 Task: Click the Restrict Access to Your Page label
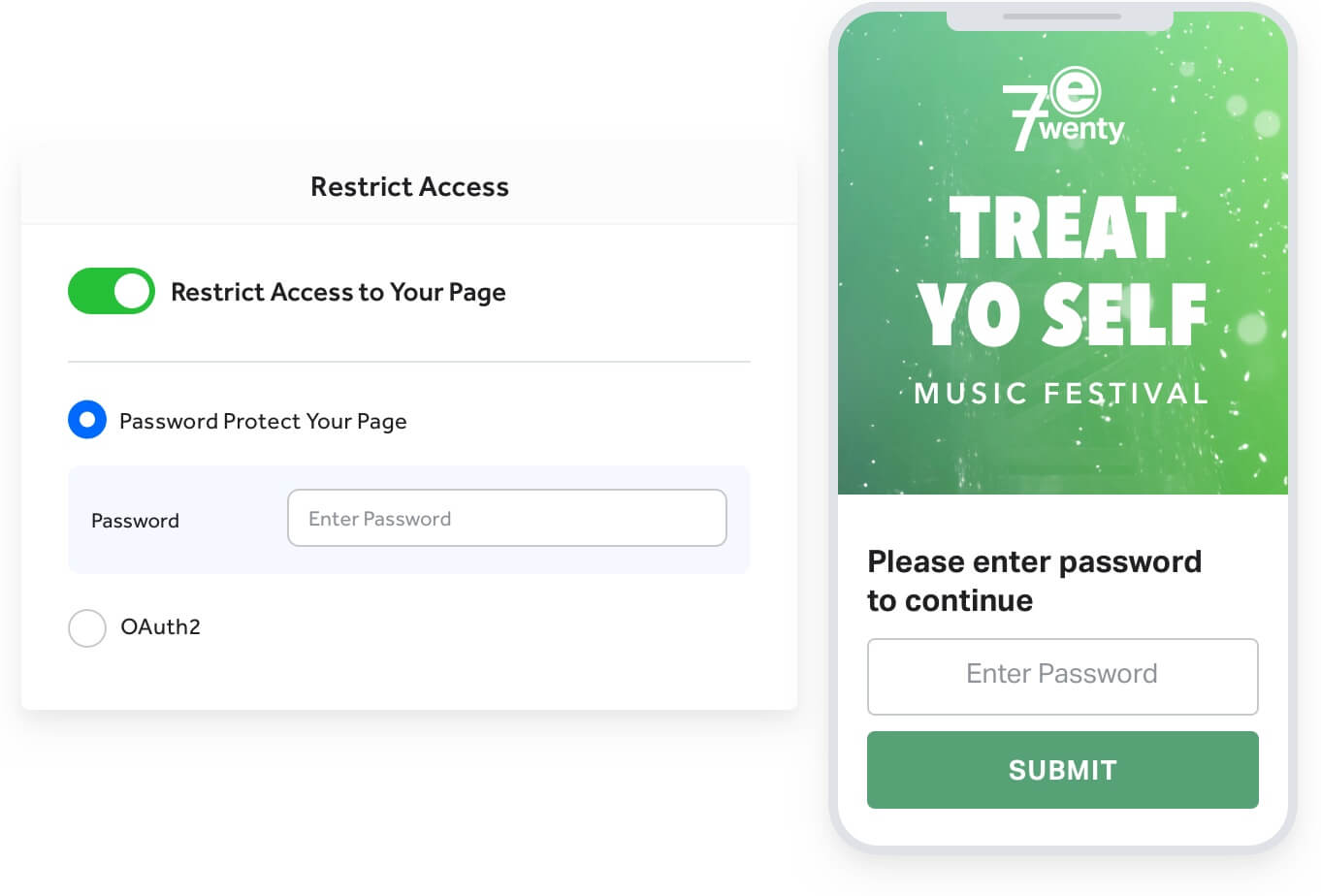point(338,292)
